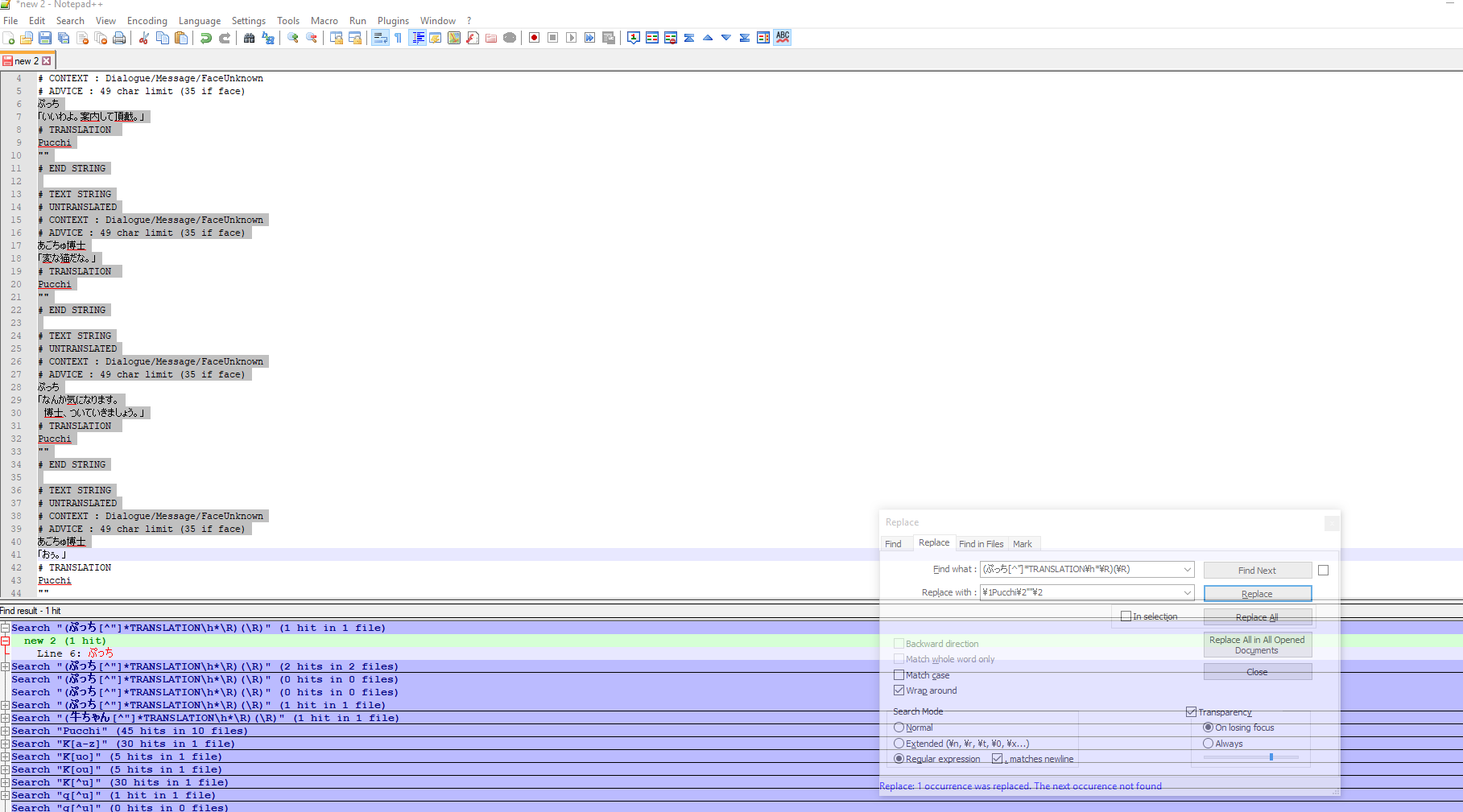Paste clipboard using toolbar icon
Viewport: 1463px width, 812px height.
click(x=181, y=38)
